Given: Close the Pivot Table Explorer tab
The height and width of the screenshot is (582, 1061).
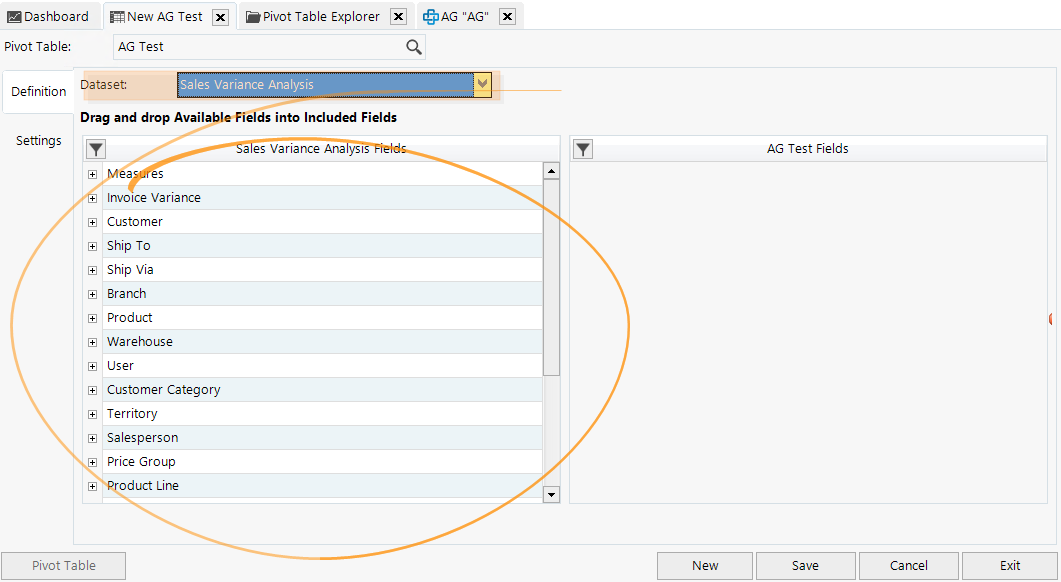Looking at the screenshot, I should pos(399,17).
